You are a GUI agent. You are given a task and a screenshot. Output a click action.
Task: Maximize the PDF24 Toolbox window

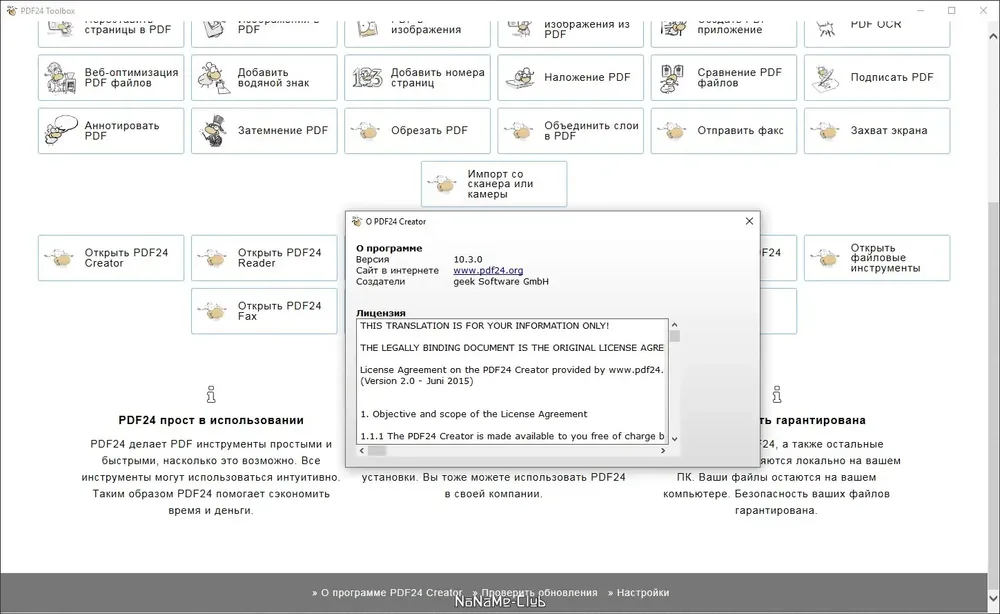952,10
